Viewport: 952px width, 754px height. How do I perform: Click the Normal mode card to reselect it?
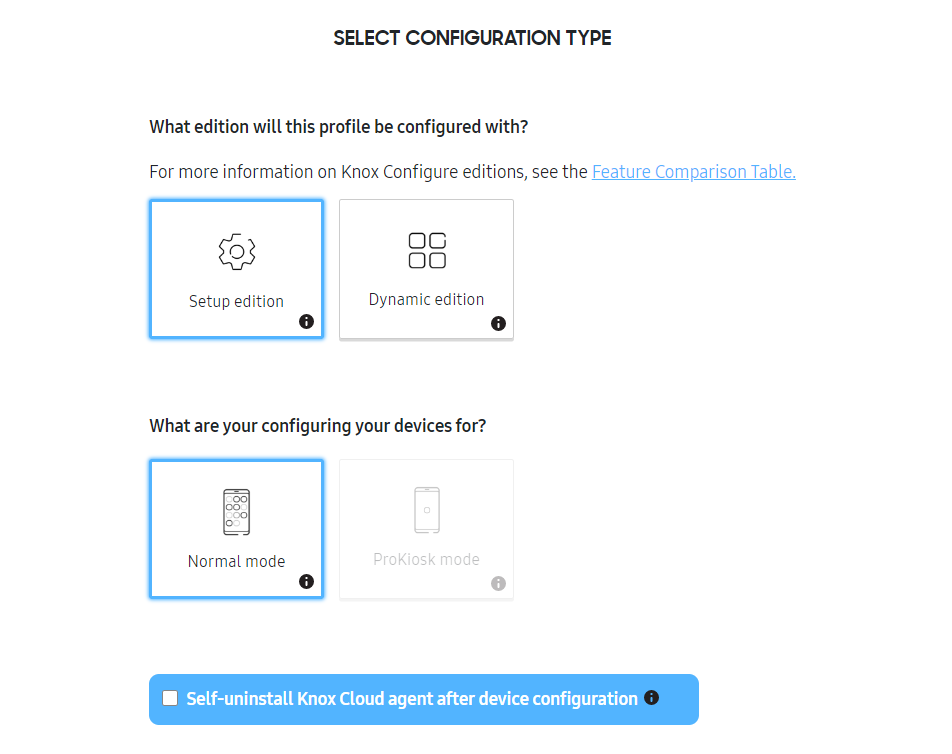[236, 529]
